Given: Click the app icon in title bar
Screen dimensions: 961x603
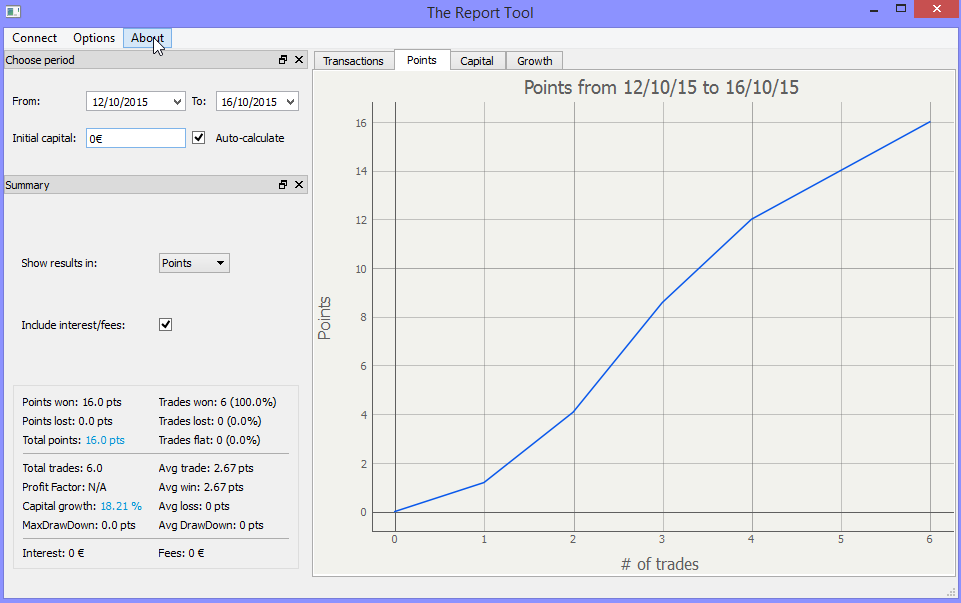Looking at the screenshot, I should pos(13,12).
